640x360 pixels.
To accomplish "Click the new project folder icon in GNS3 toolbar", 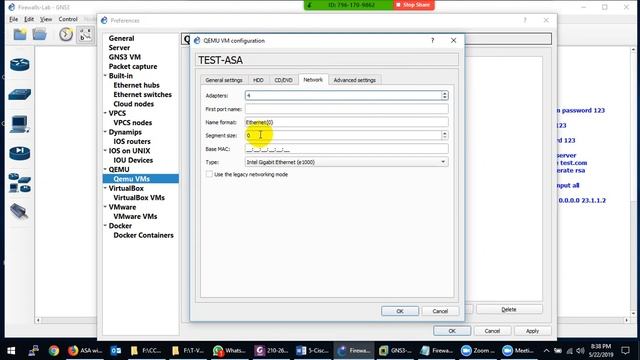I will (x=20, y=34).
